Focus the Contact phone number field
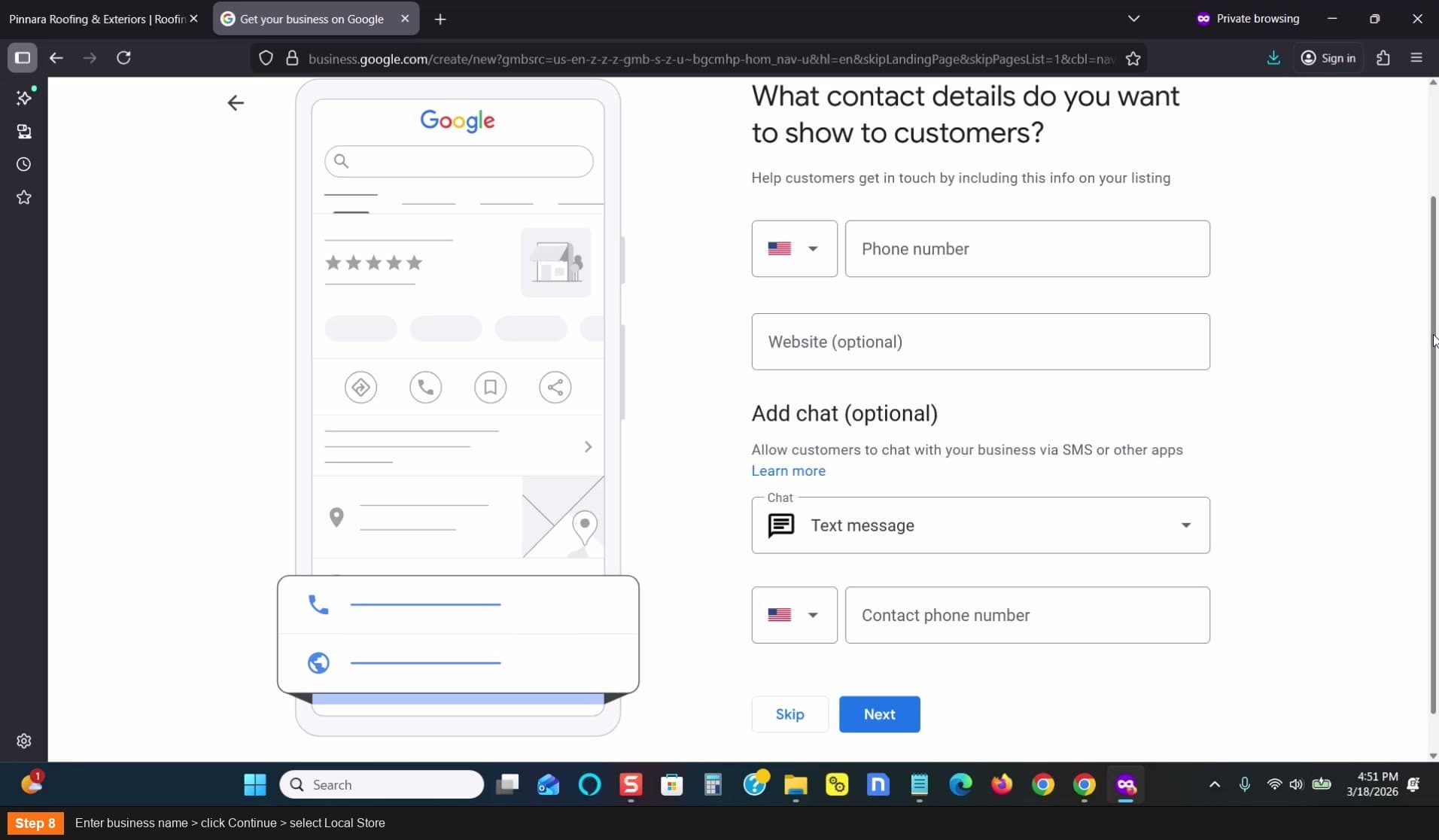 pyautogui.click(x=1027, y=615)
